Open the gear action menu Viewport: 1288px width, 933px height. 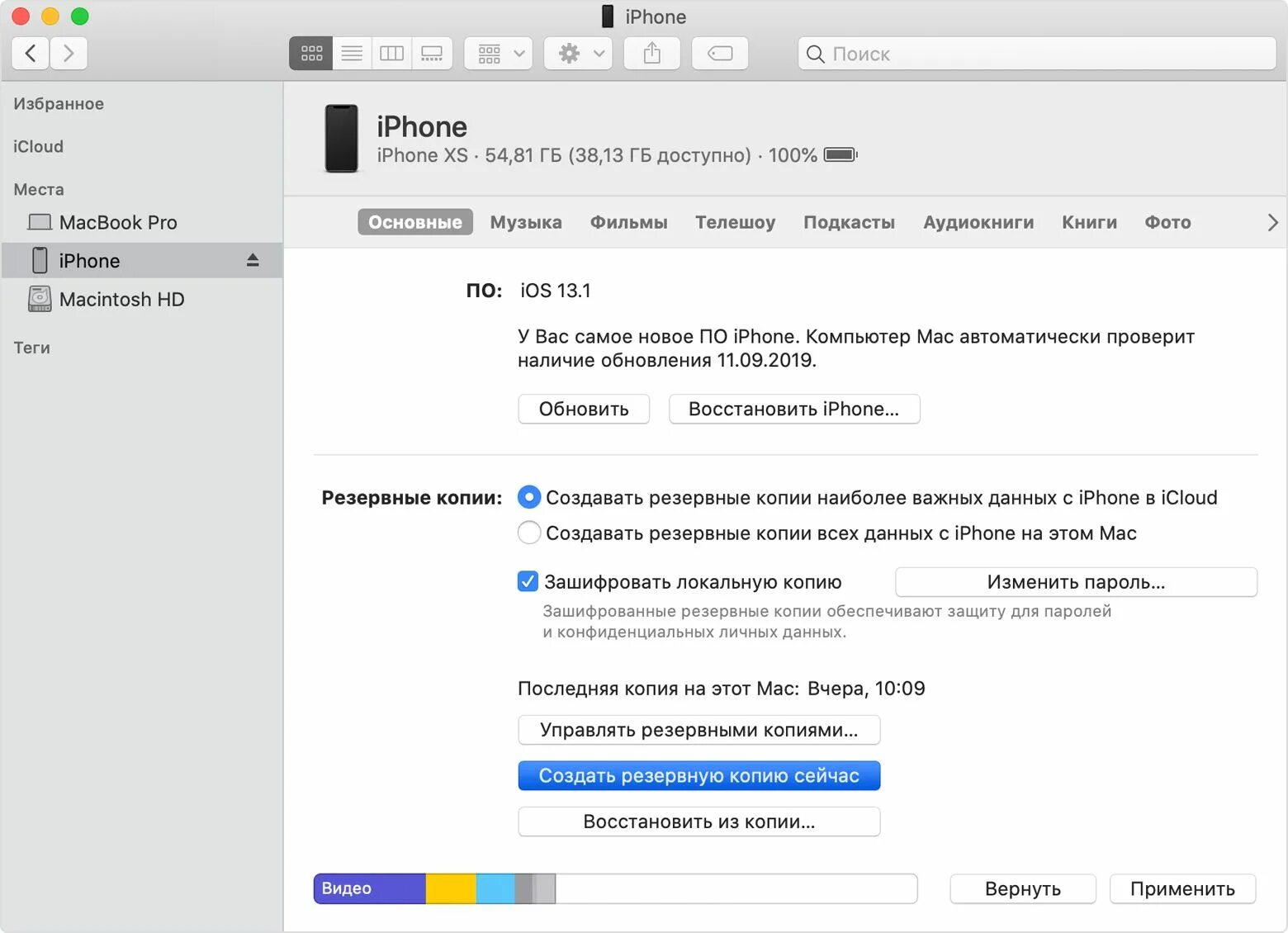click(578, 54)
